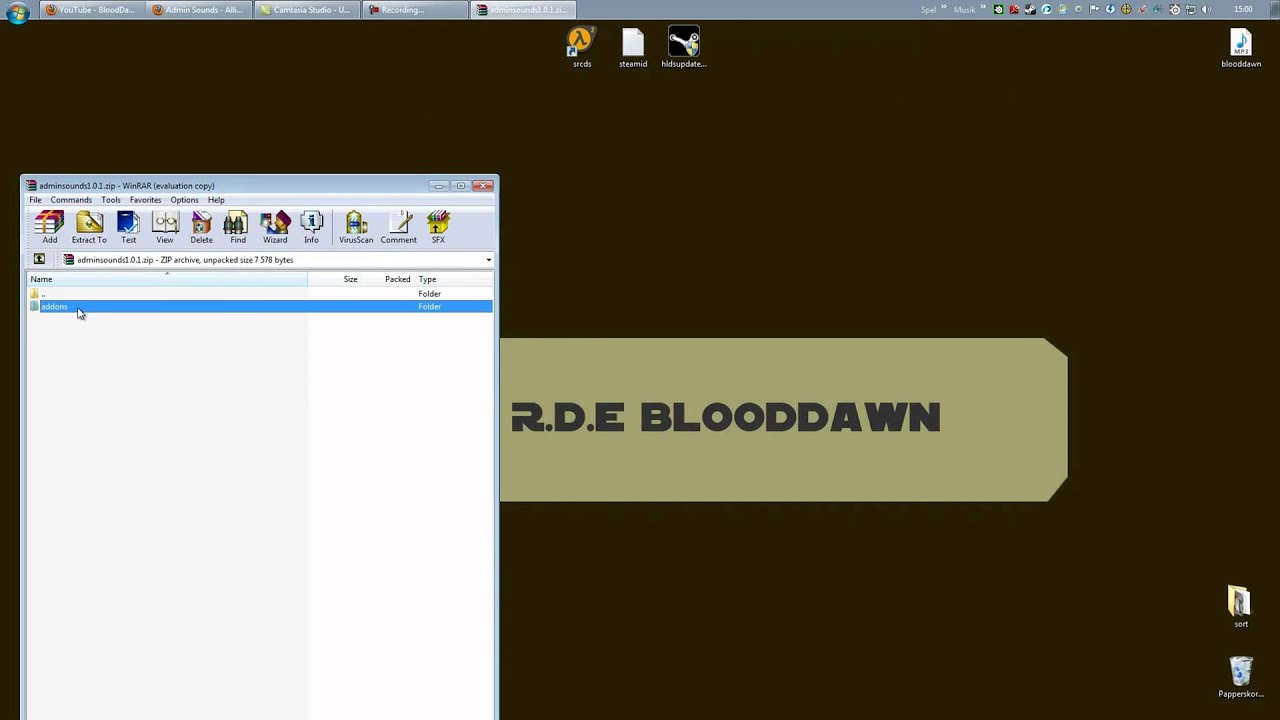This screenshot has height=720, width=1280.
Task: Sort the file list by Packed column
Action: [x=388, y=279]
